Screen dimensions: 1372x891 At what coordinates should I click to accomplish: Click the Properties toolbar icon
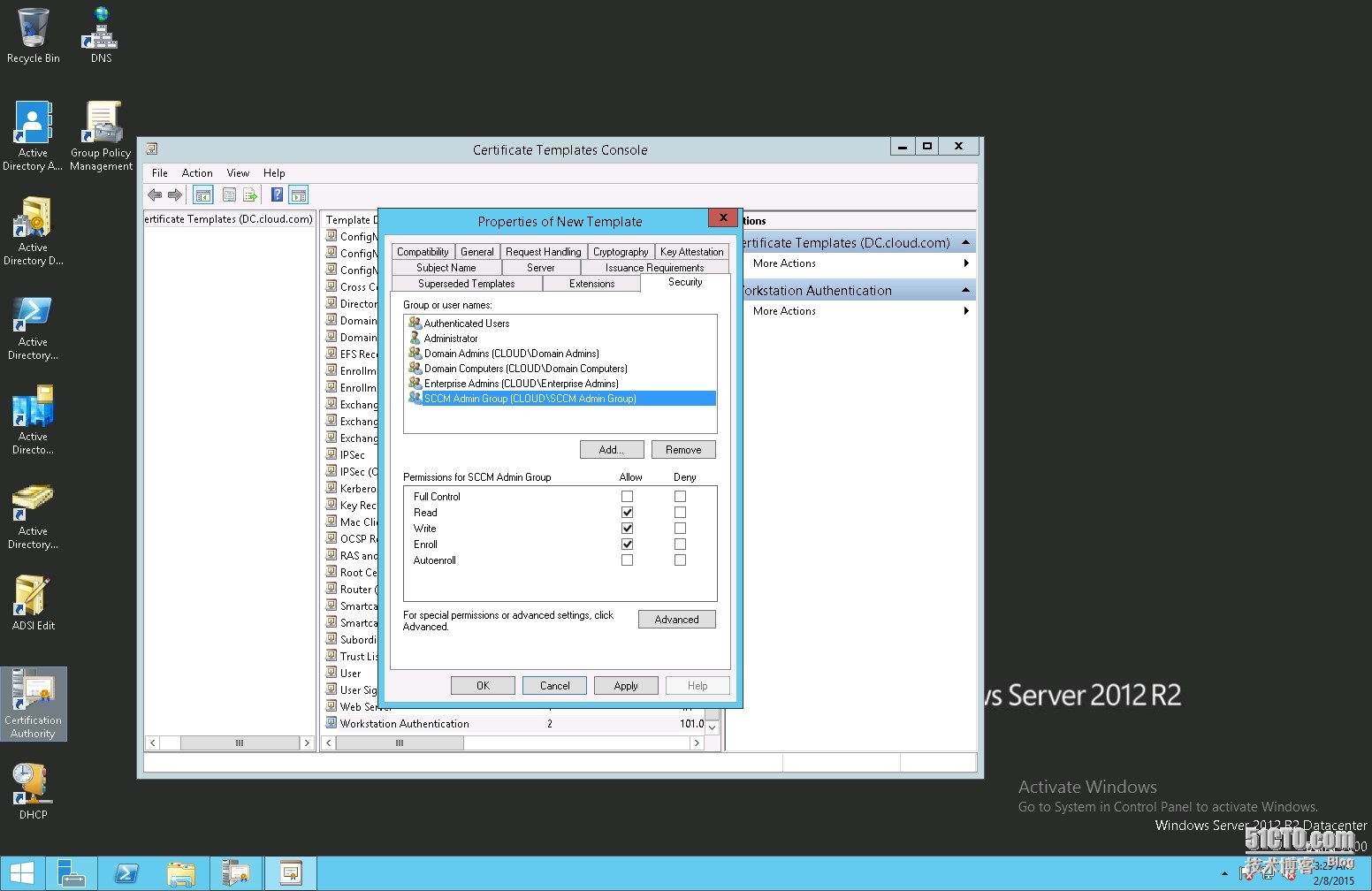click(230, 195)
